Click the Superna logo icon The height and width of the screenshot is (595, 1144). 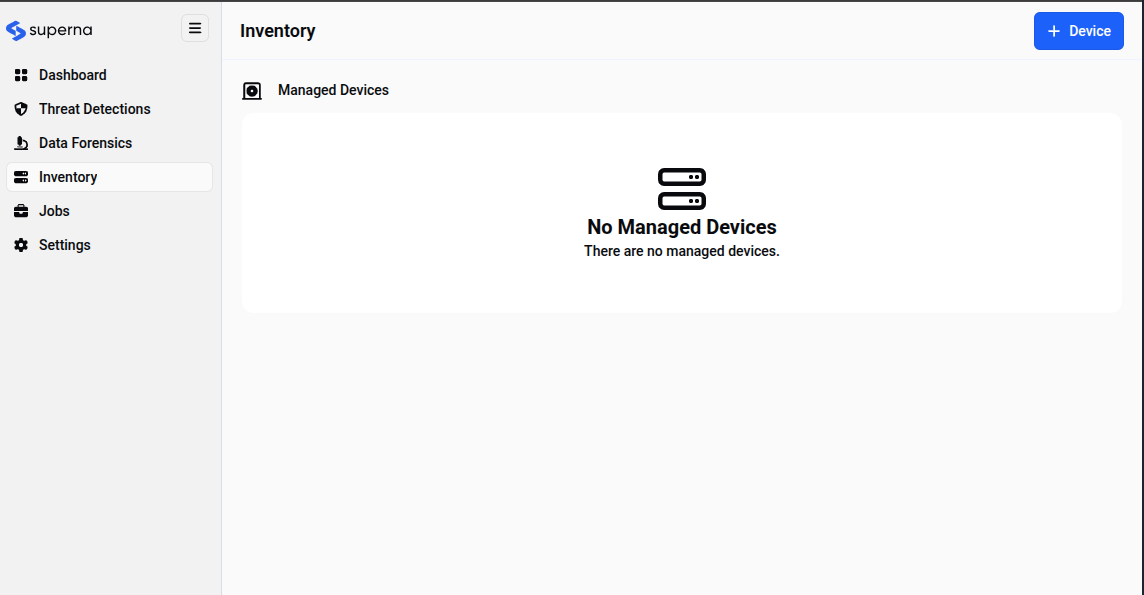pos(16,31)
